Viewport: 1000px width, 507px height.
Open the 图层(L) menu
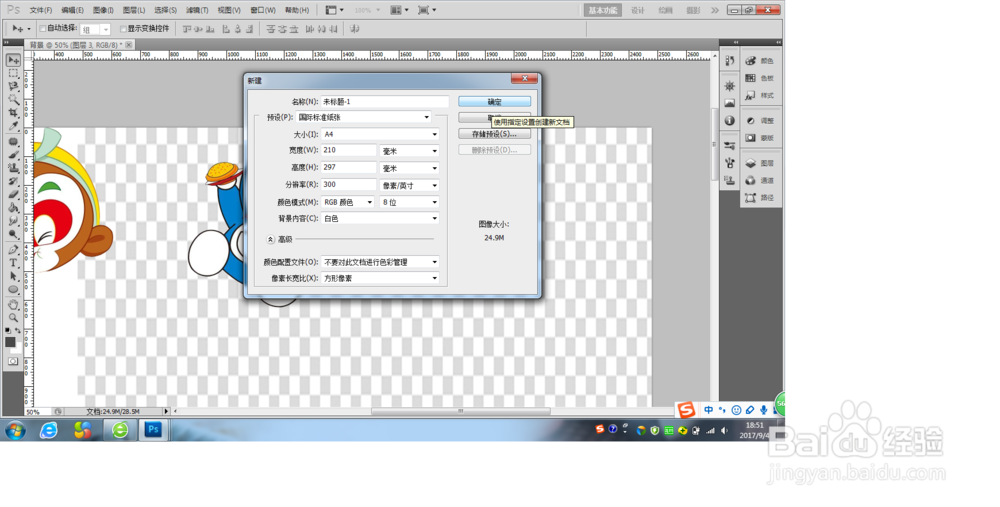click(x=133, y=10)
